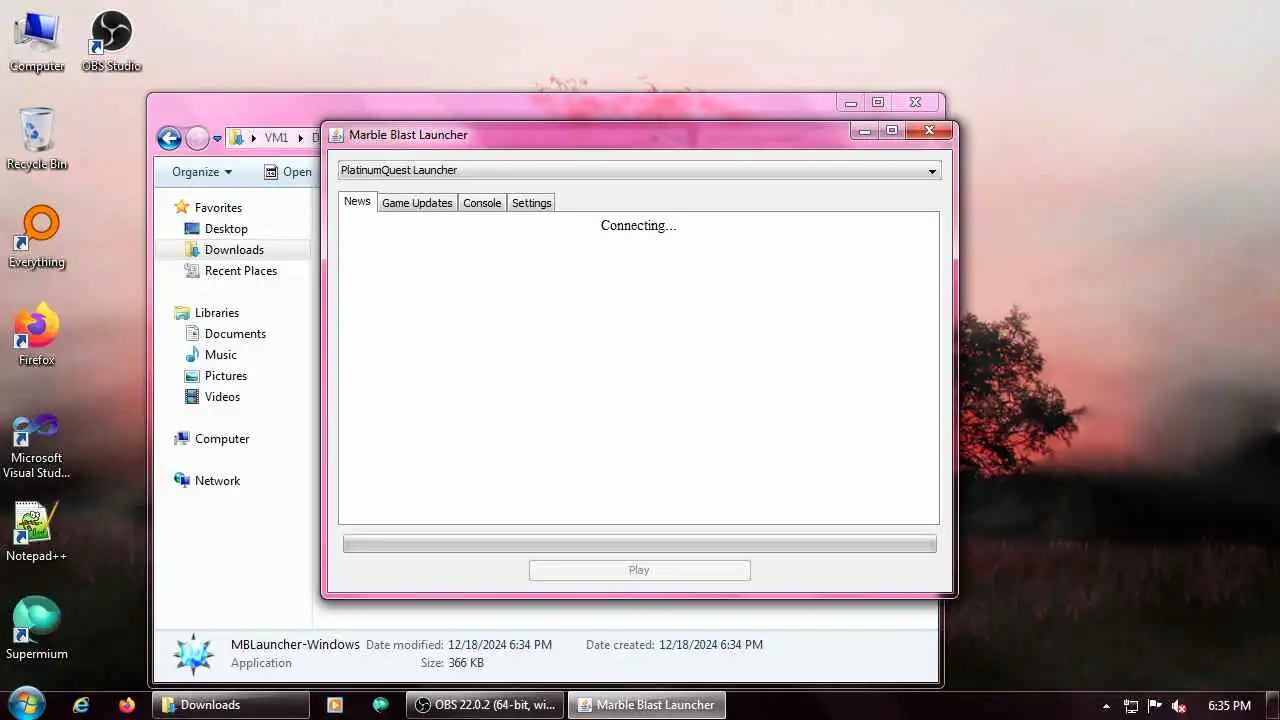Open the Pictures library

pyautogui.click(x=215, y=376)
